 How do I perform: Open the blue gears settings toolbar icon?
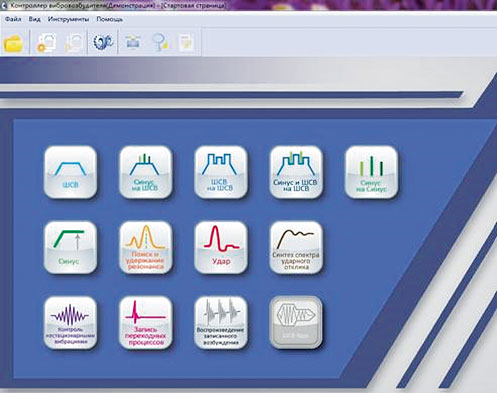pos(103,42)
